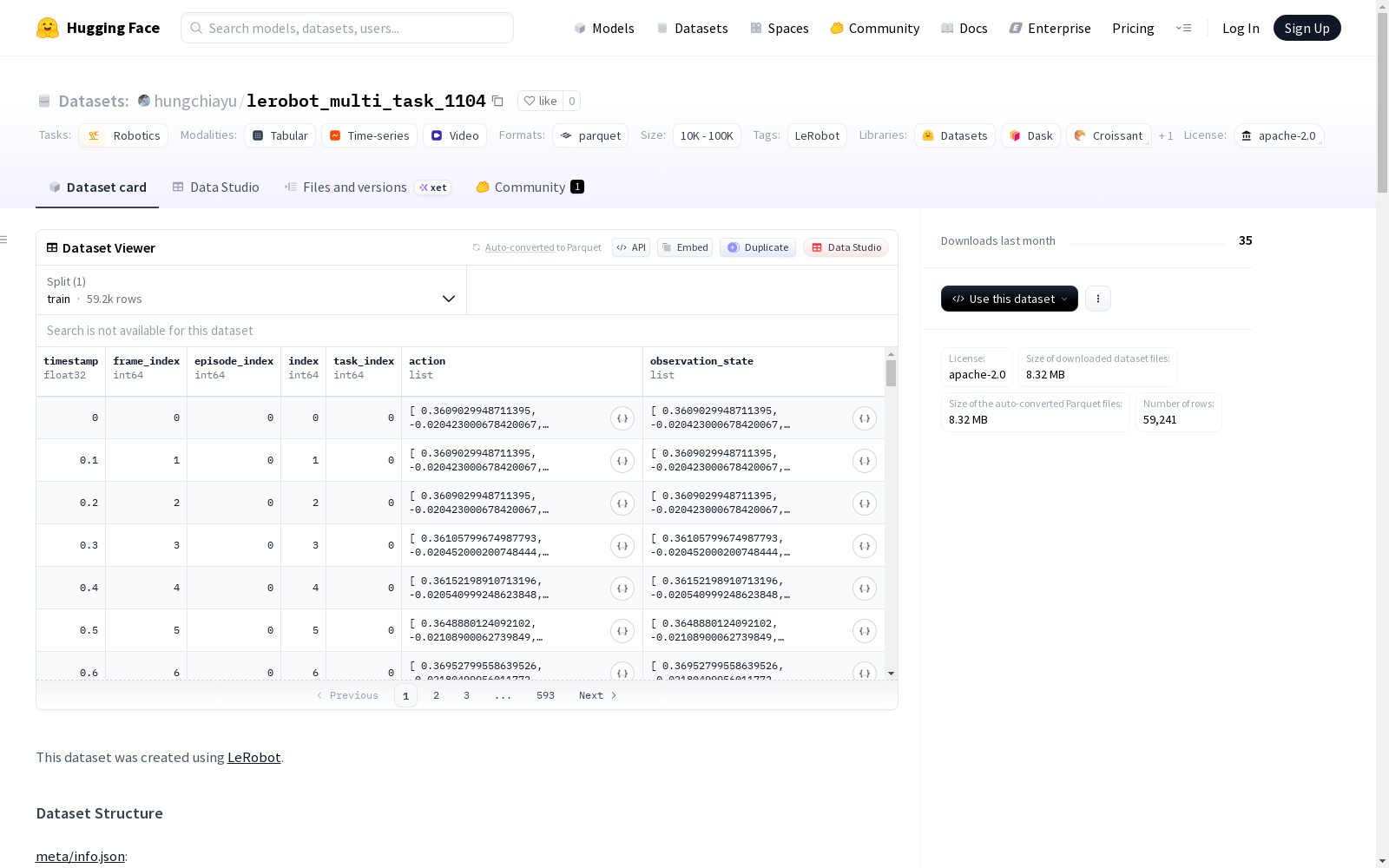Open Data Studio from the viewer header
The height and width of the screenshot is (868, 1389).
click(846, 247)
